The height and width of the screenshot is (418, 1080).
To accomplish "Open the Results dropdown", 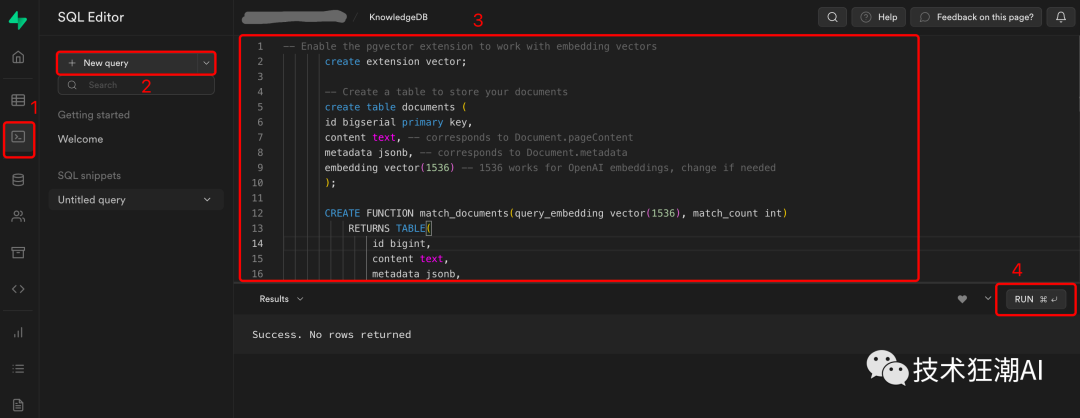I will (281, 299).
